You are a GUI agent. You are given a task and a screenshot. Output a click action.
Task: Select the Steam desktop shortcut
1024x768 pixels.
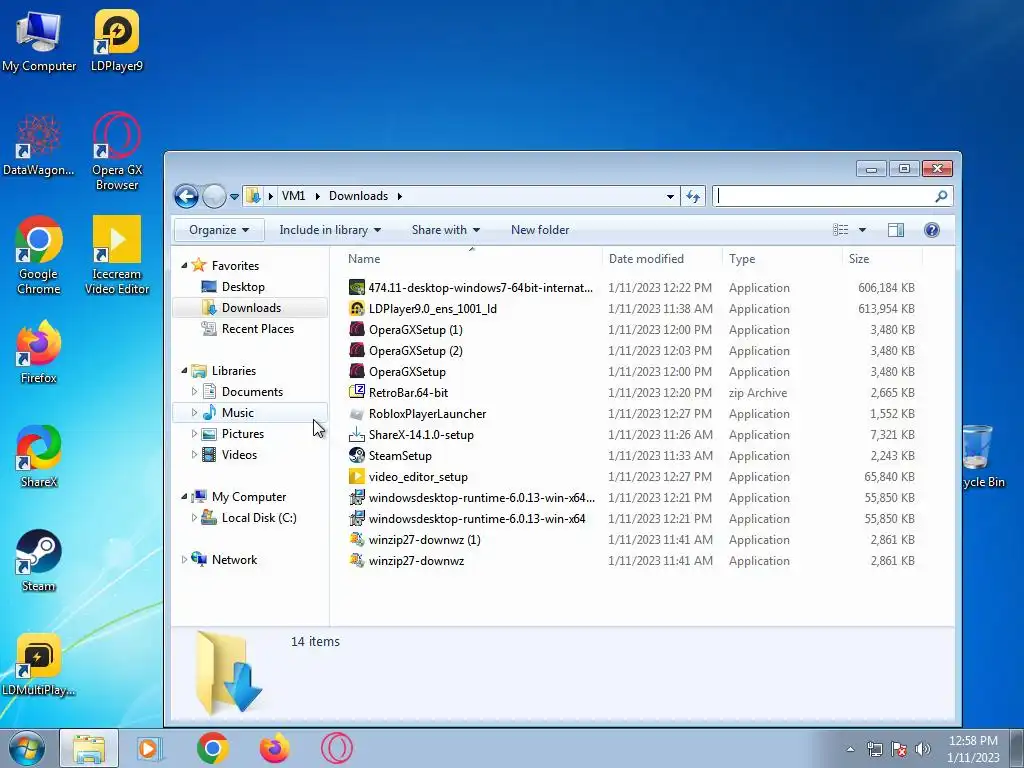39,561
